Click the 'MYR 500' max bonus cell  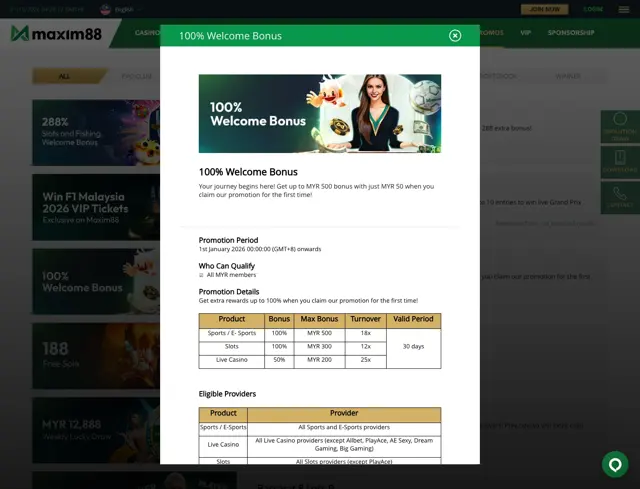point(319,333)
